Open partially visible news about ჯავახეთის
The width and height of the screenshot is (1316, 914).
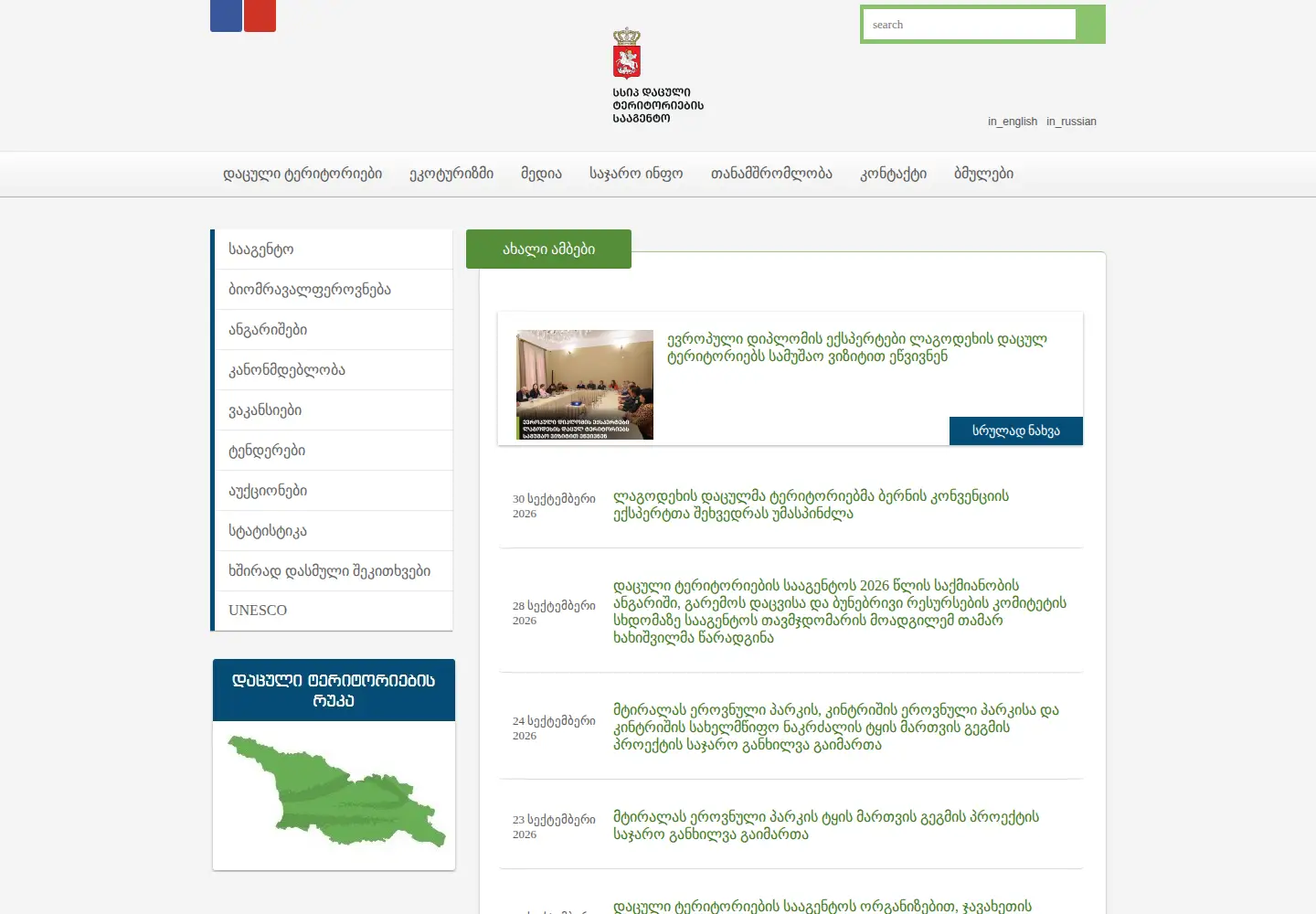tap(822, 906)
